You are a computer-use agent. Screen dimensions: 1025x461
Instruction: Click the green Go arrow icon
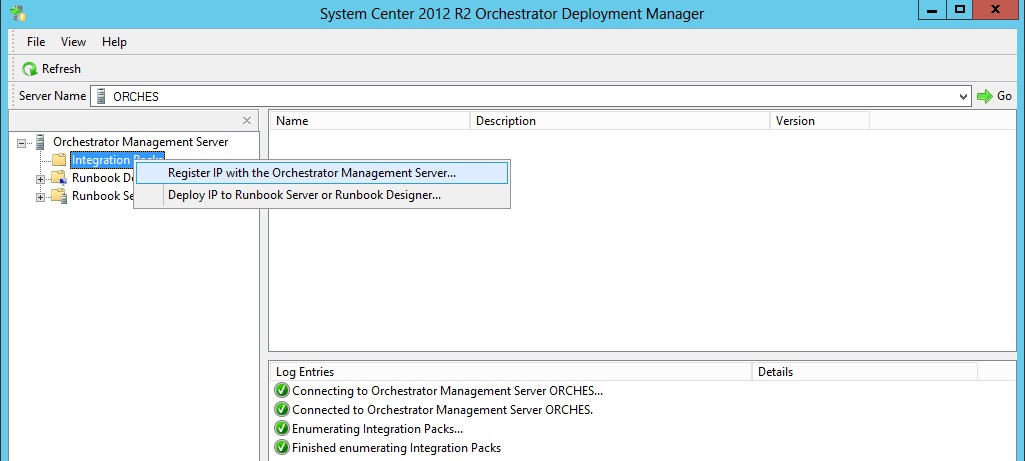[984, 96]
